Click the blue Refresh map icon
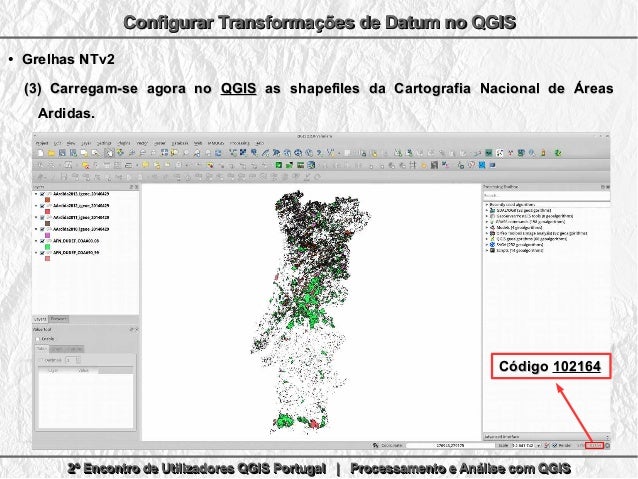 click(218, 153)
